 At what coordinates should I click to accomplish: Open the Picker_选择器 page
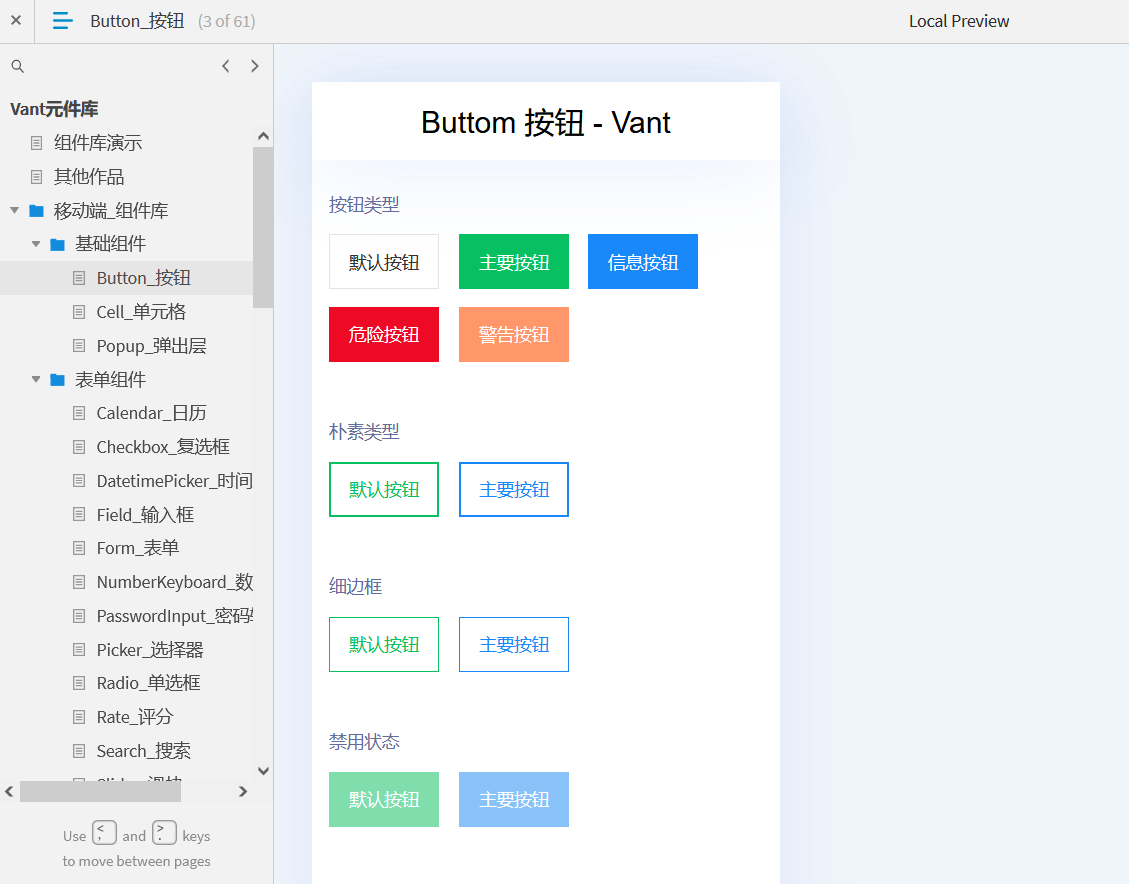(x=150, y=650)
